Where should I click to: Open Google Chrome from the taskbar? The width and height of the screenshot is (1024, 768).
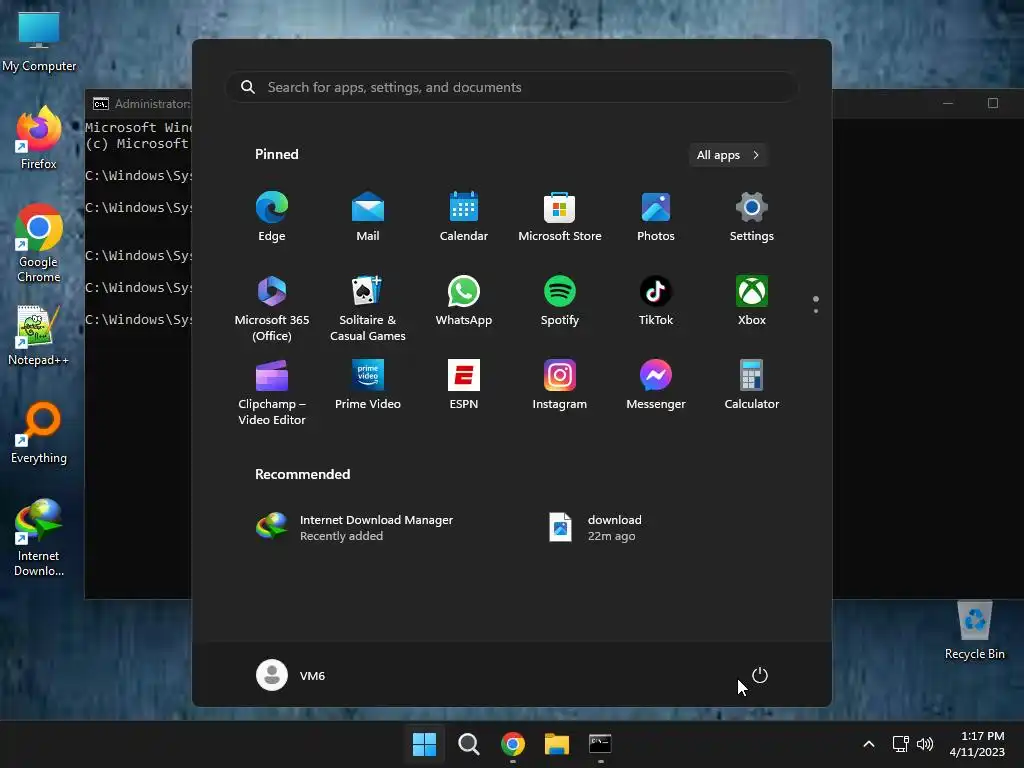click(513, 744)
